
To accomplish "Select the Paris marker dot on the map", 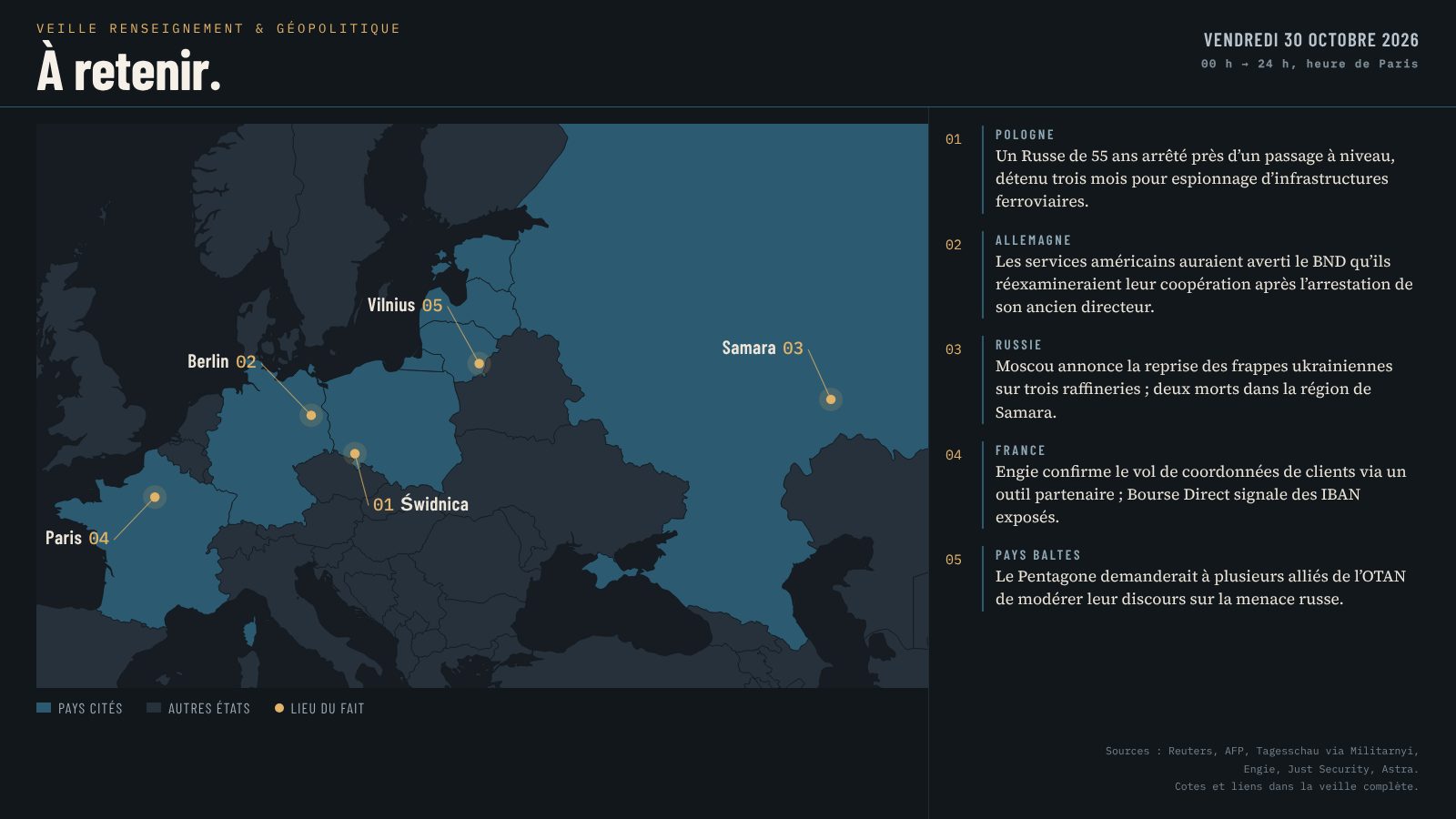I will (x=155, y=497).
